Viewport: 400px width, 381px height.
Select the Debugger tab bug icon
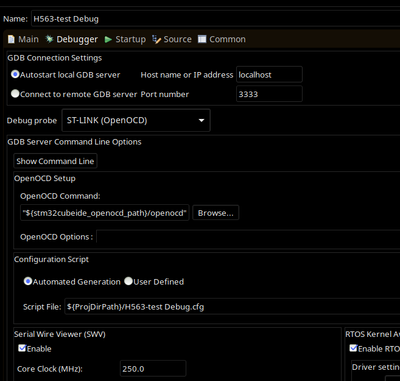coord(49,39)
